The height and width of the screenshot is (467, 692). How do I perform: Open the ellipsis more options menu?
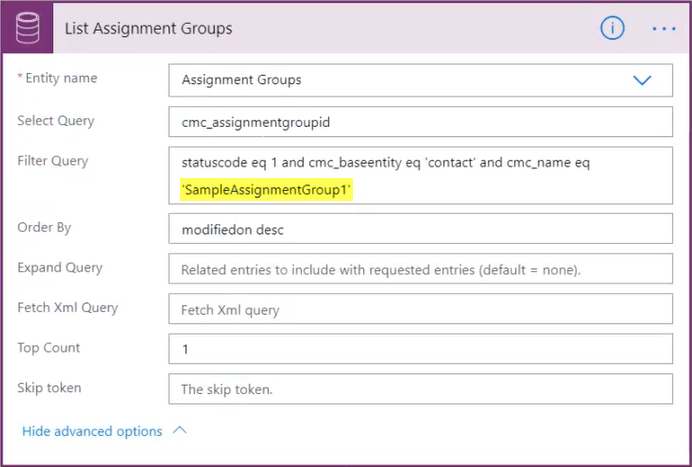pyautogui.click(x=664, y=29)
